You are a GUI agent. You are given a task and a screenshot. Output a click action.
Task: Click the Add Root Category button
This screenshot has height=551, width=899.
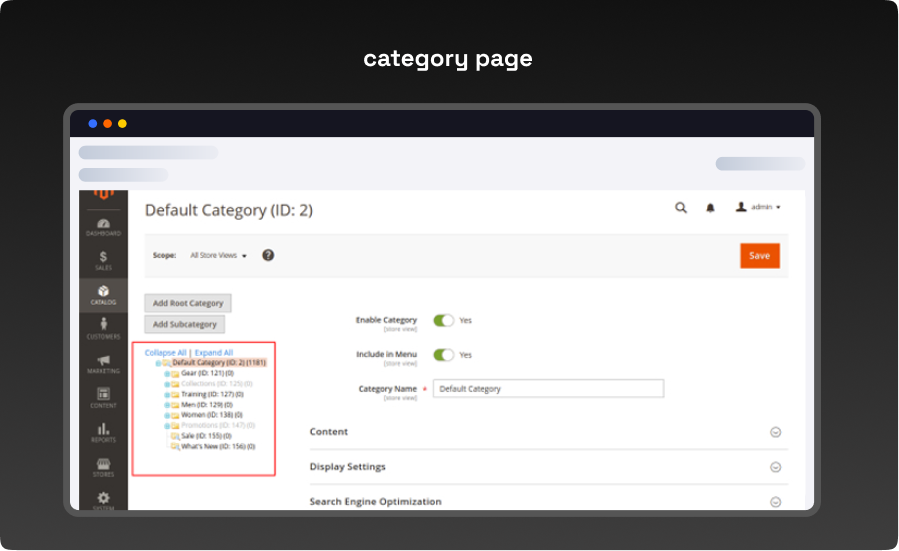[x=188, y=303]
